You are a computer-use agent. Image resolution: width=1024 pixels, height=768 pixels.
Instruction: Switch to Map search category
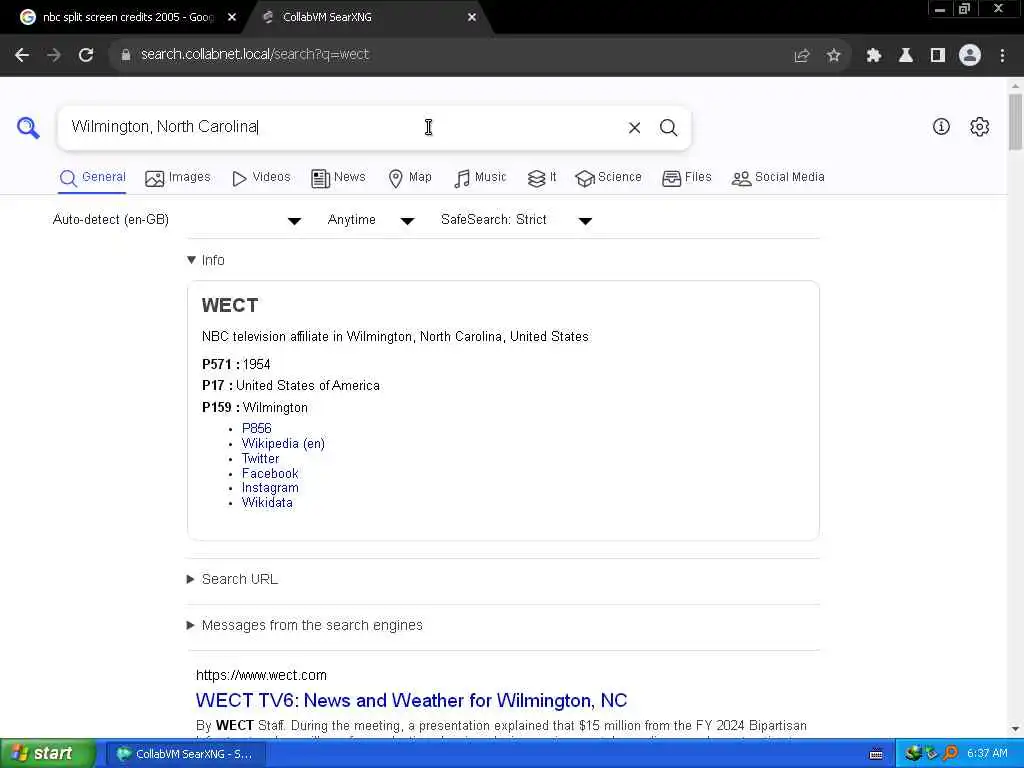point(410,178)
